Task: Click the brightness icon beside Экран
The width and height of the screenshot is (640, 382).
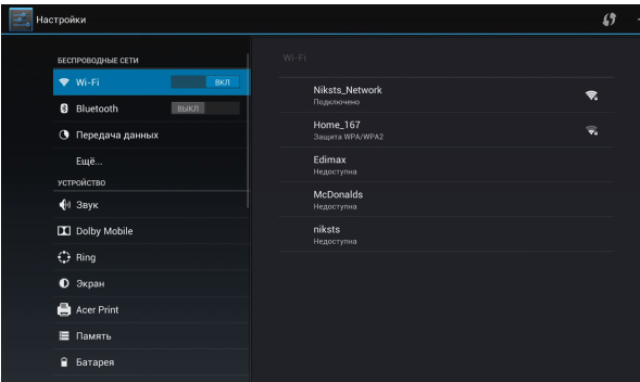Action: [64, 283]
